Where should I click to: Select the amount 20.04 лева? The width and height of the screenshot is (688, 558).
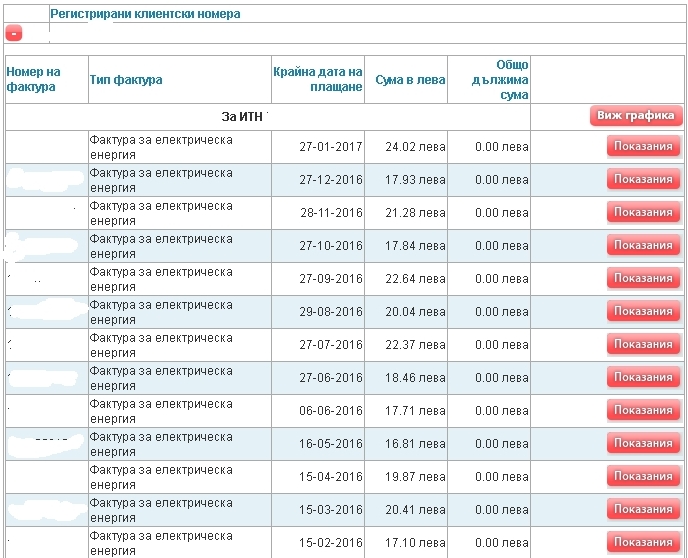pos(416,312)
